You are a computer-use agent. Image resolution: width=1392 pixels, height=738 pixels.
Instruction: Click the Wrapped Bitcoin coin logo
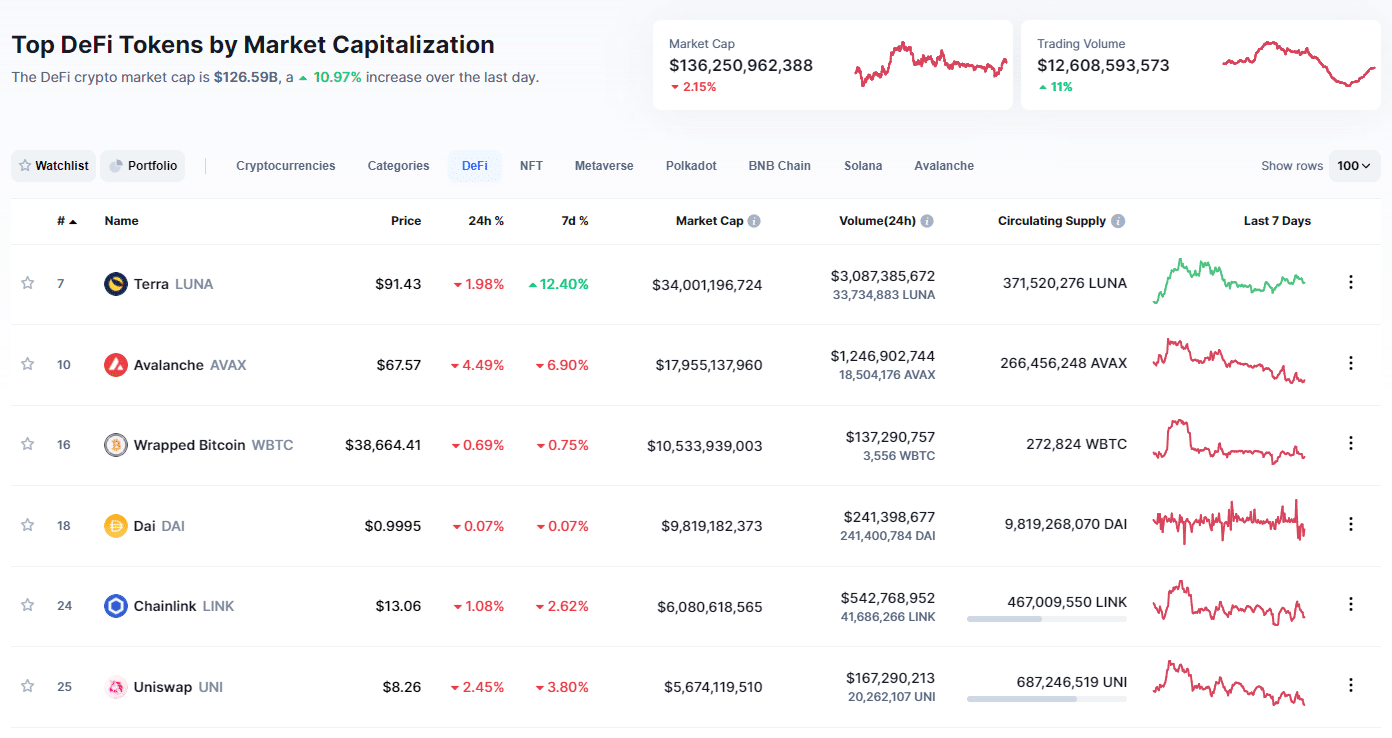115,444
